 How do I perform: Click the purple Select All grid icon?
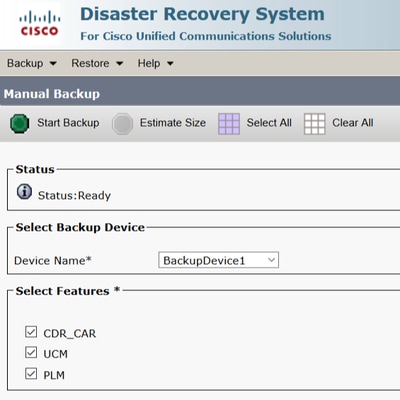[x=229, y=124]
